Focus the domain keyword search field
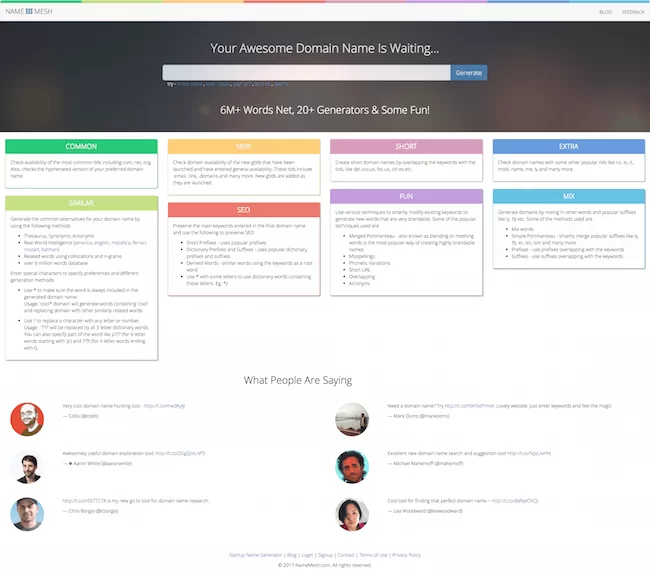The width and height of the screenshot is (650, 572). (306, 73)
